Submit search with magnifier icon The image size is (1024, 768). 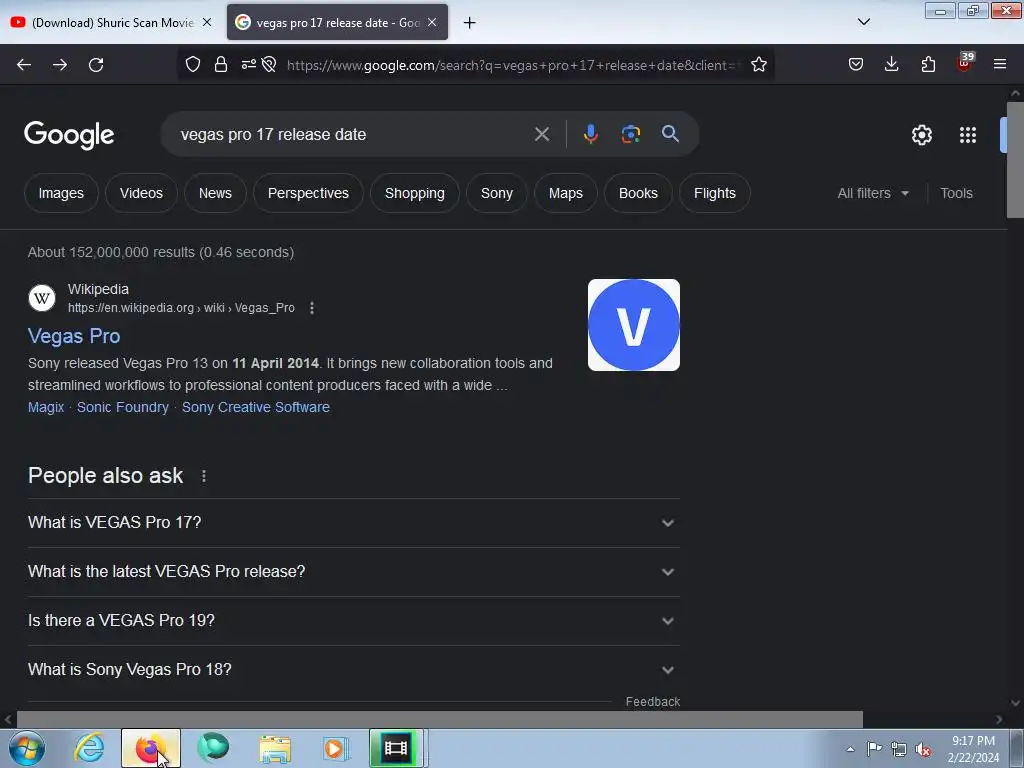(670, 134)
